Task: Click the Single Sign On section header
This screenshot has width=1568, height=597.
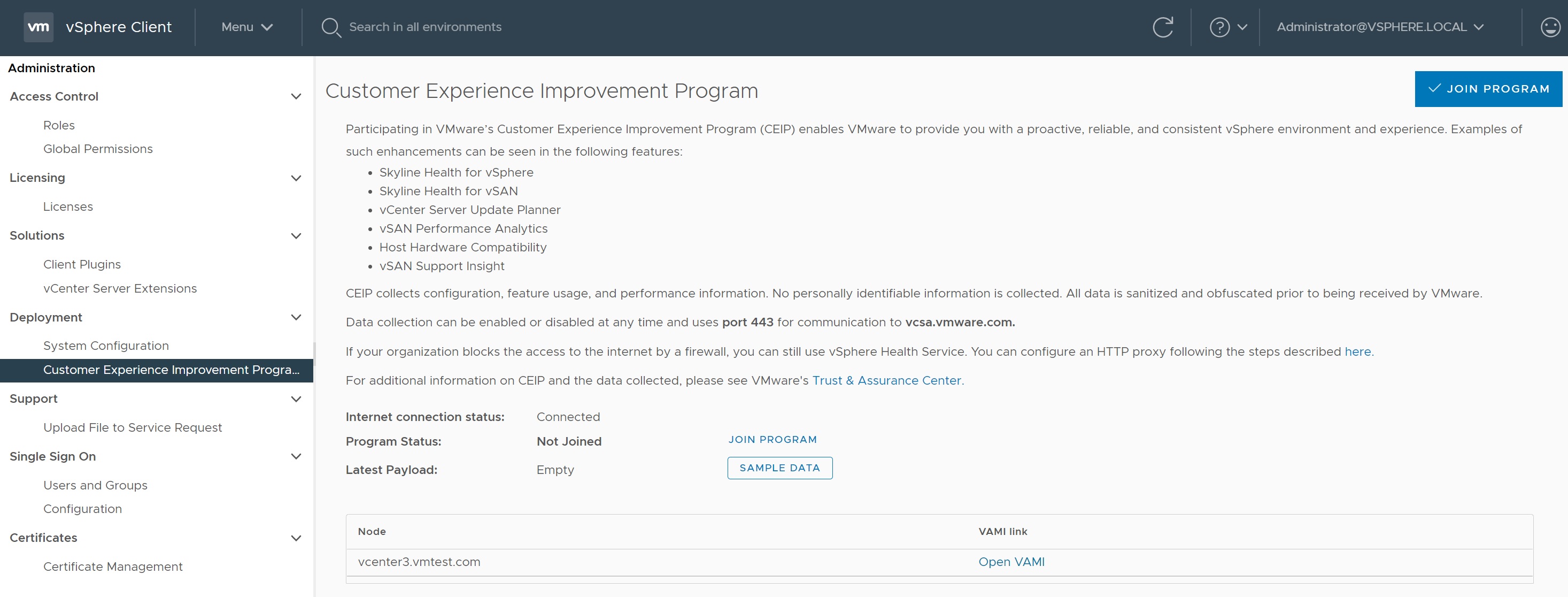Action: tap(52, 456)
